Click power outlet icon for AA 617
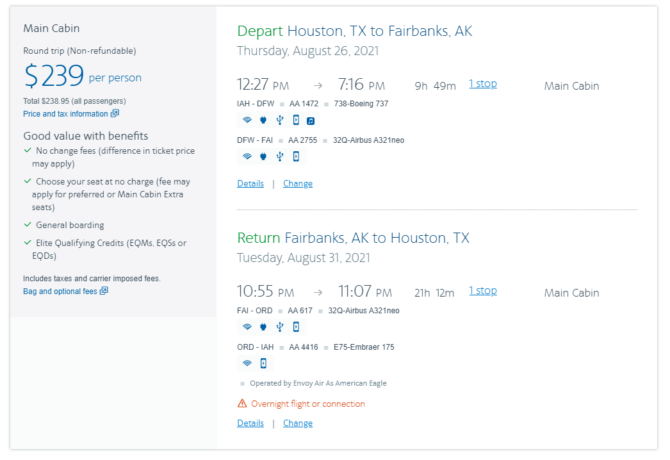Screen dimensions: 670x460 (x=263, y=326)
